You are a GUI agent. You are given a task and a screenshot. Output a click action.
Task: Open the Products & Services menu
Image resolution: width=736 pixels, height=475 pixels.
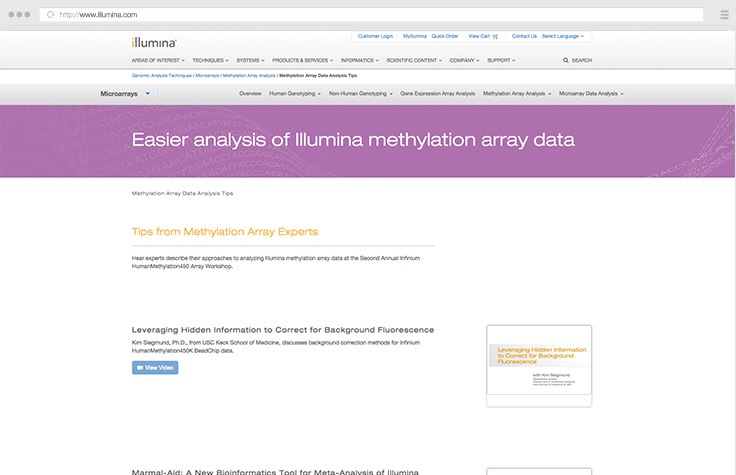302,60
